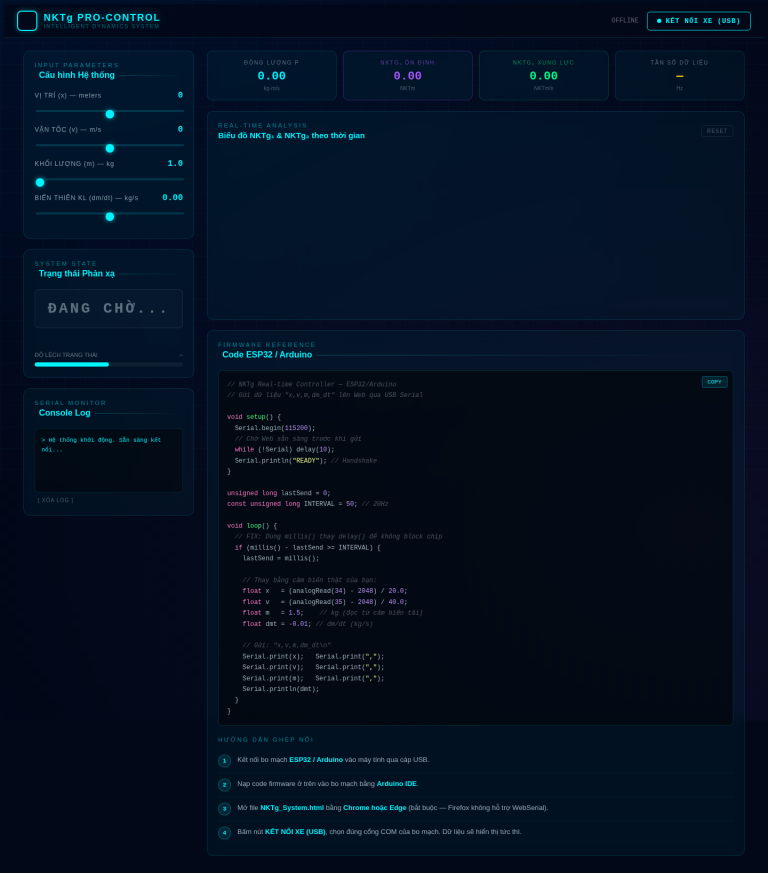Click the ĐANG CHỜ... state display
The width and height of the screenshot is (768, 873).
pos(108,309)
